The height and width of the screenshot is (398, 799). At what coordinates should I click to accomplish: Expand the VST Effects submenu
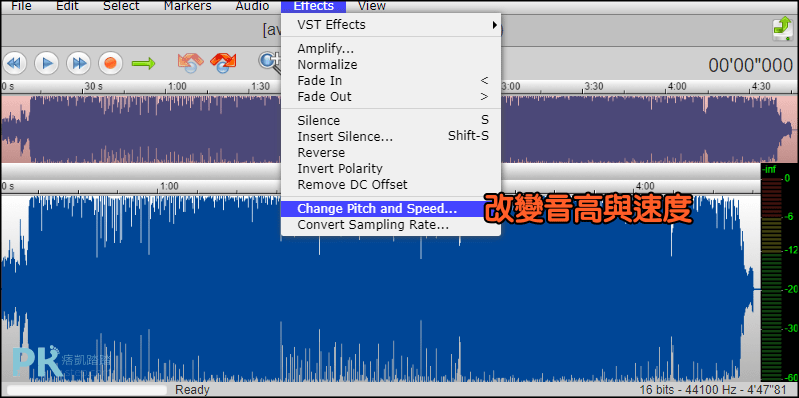click(x=391, y=24)
